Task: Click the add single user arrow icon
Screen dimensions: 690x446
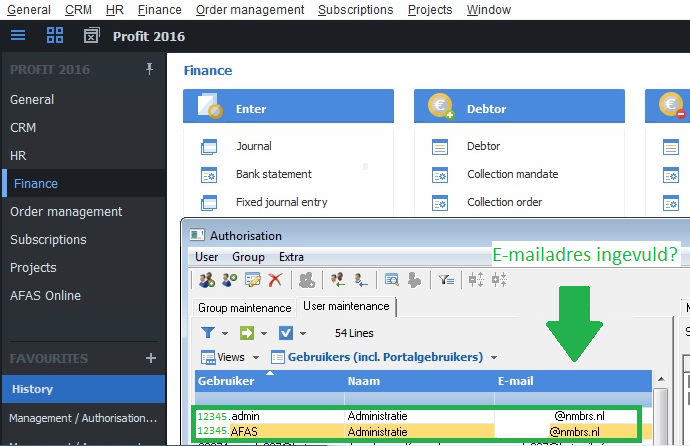Action: [x=361, y=280]
